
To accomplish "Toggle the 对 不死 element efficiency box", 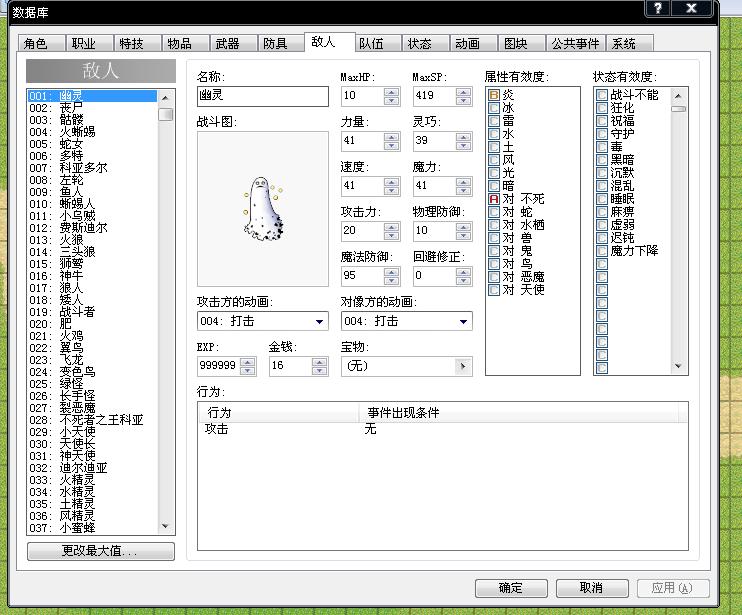I will (x=494, y=199).
